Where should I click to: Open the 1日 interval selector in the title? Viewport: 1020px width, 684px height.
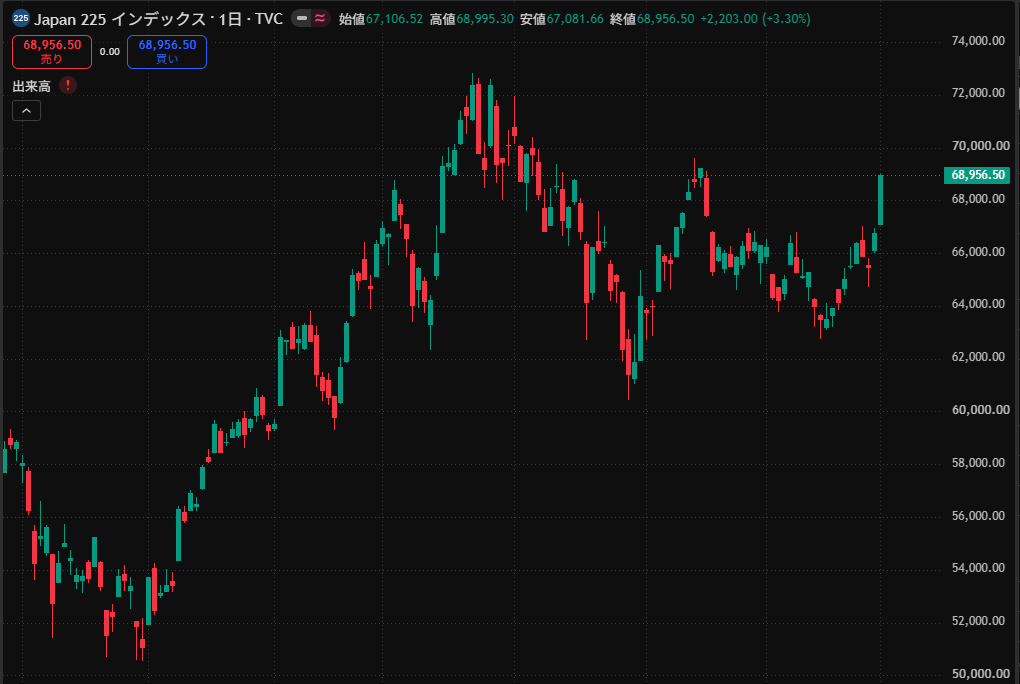(x=230, y=19)
